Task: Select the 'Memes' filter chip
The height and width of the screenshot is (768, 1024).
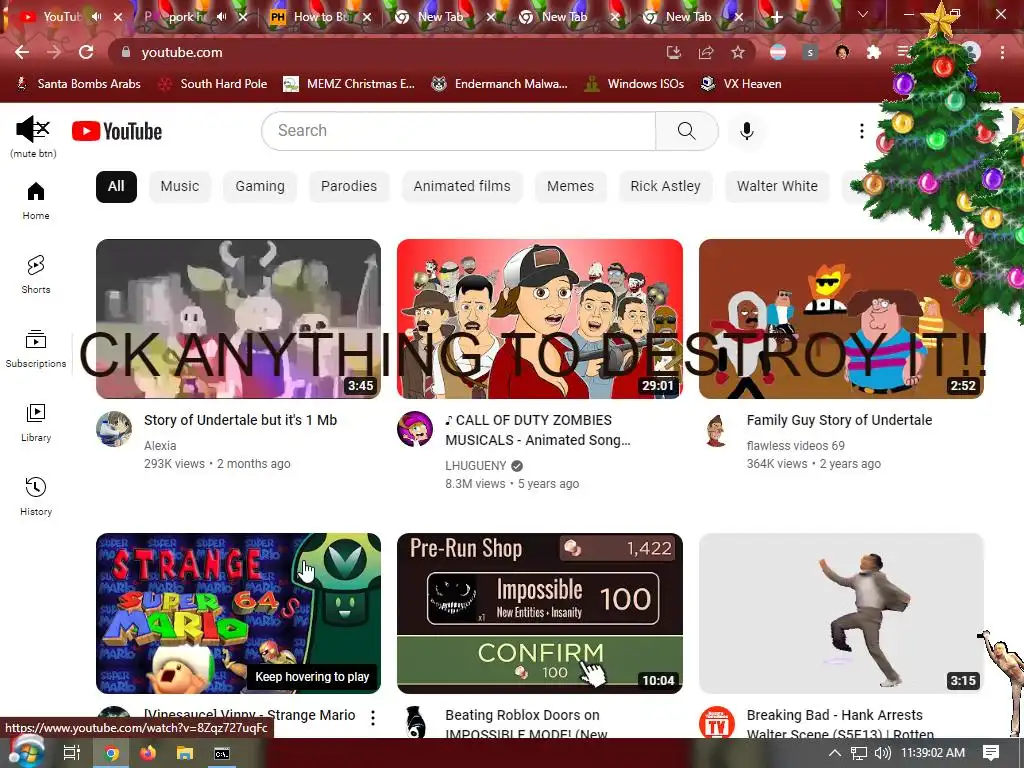Action: (x=570, y=186)
